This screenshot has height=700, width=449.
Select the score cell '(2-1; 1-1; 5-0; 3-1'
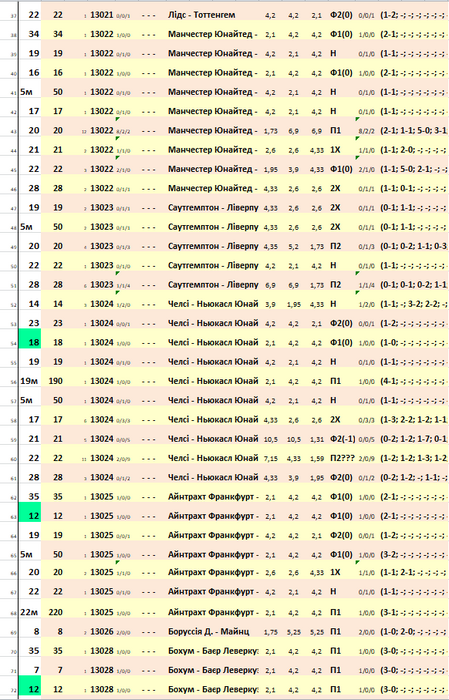point(413,130)
